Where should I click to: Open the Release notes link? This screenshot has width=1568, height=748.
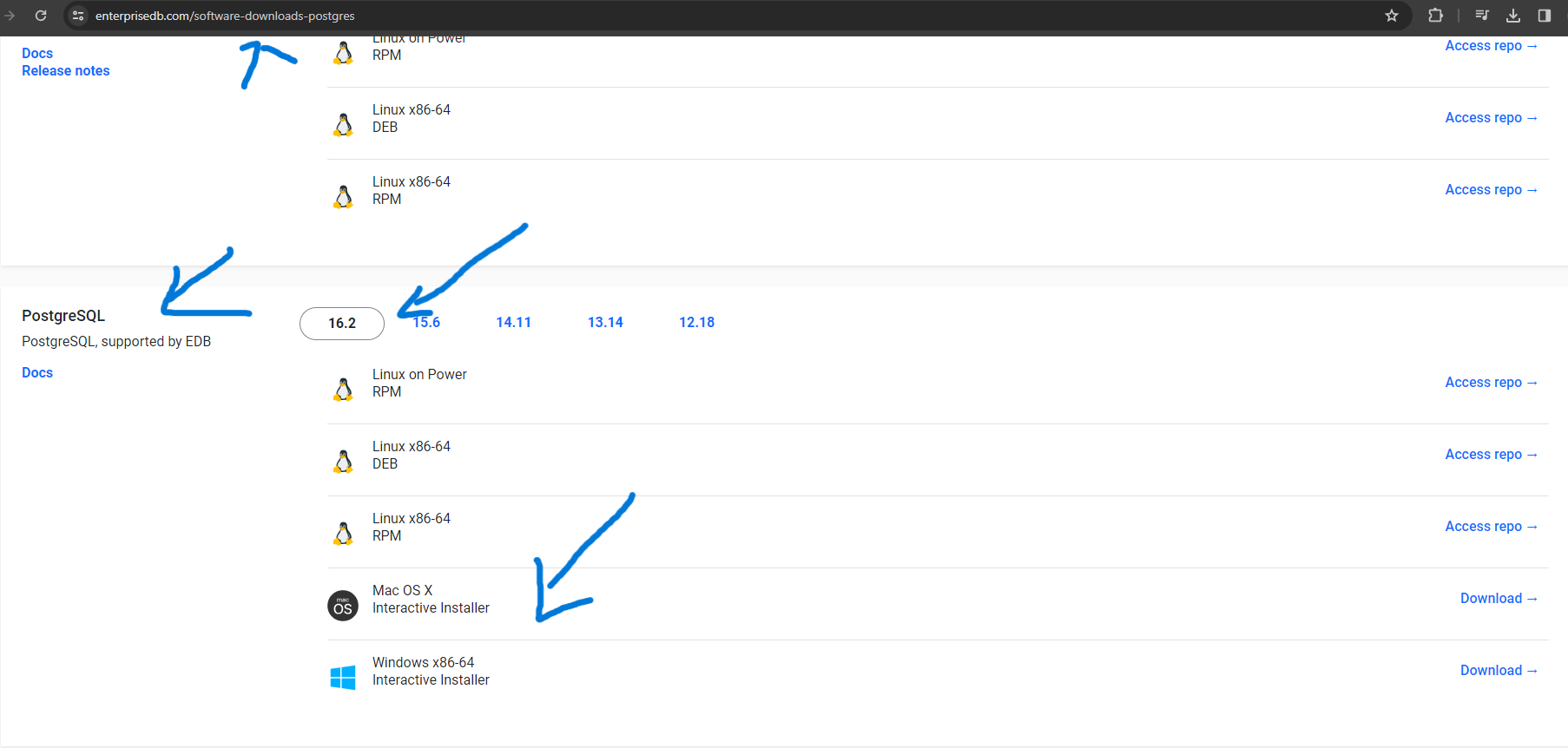66,71
